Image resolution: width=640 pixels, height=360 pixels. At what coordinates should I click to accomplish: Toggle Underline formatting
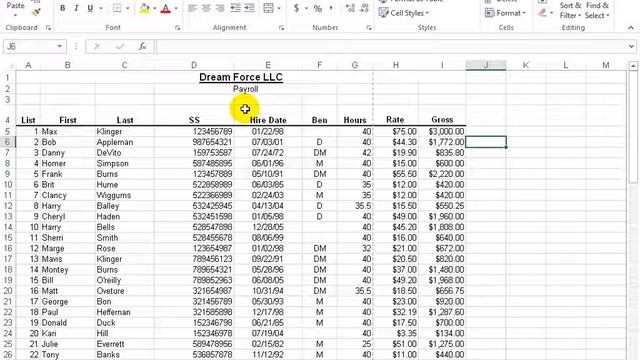[x=90, y=8]
